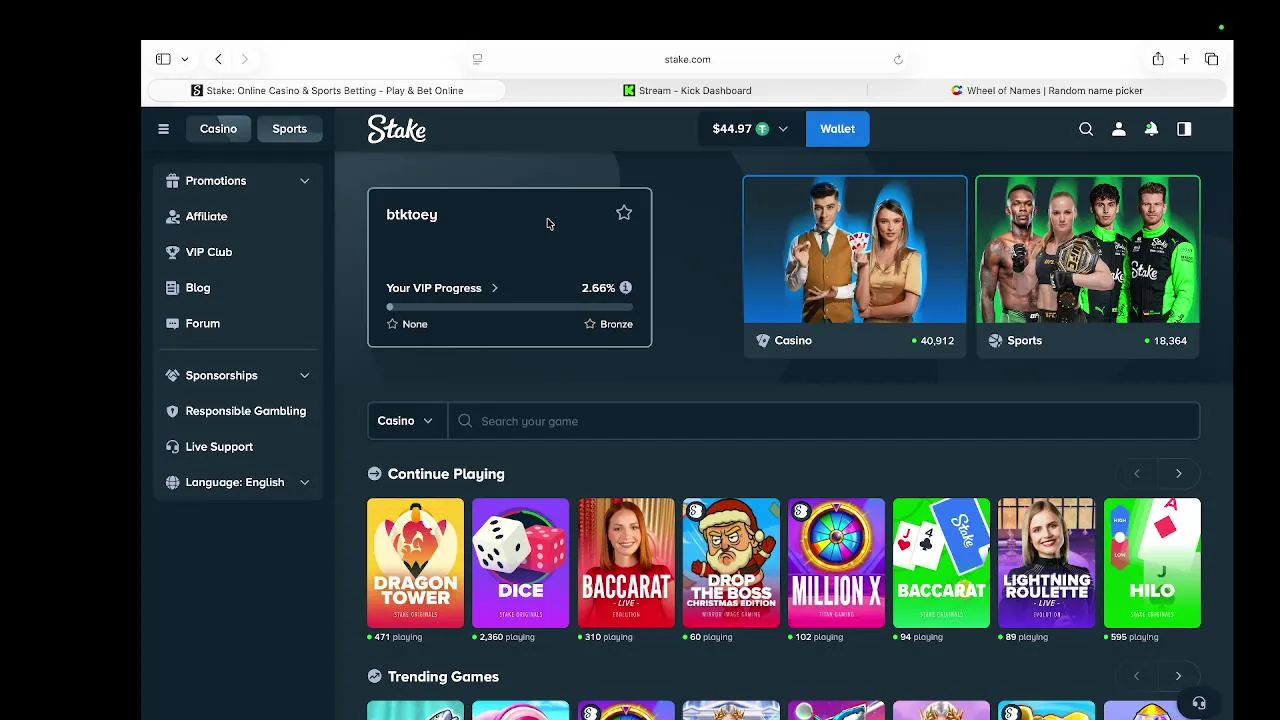Click the Forum chat icon

(172, 324)
